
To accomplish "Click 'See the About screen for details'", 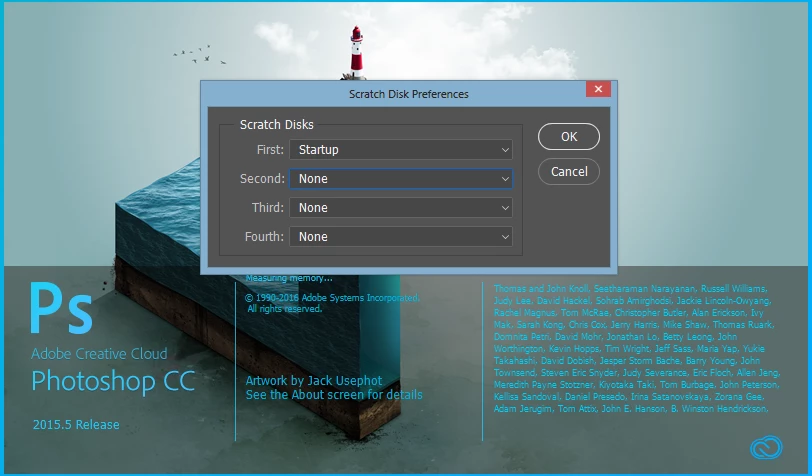I will pyautogui.click(x=334, y=395).
